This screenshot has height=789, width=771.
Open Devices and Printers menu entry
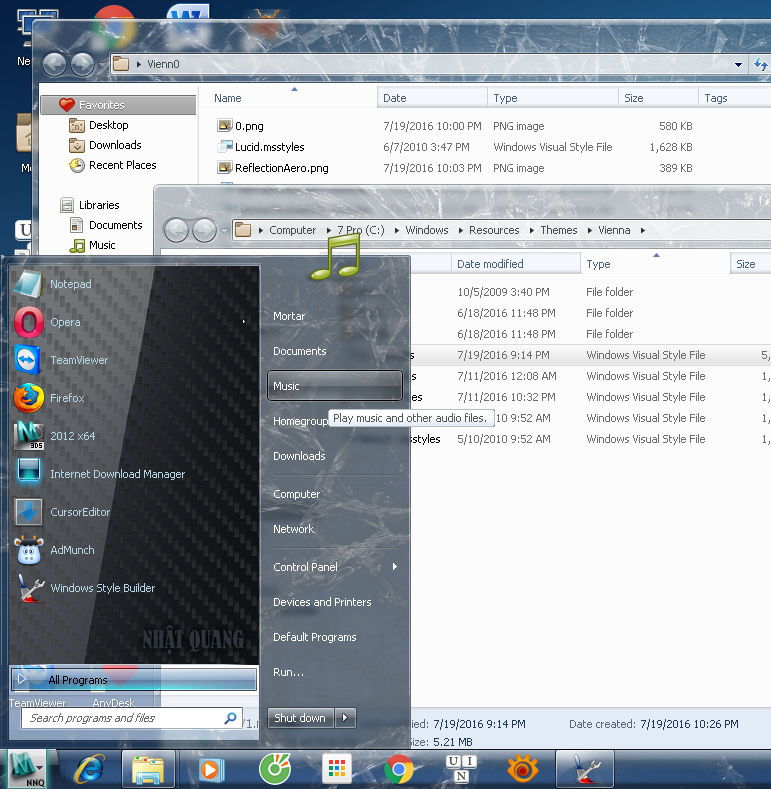click(x=322, y=602)
